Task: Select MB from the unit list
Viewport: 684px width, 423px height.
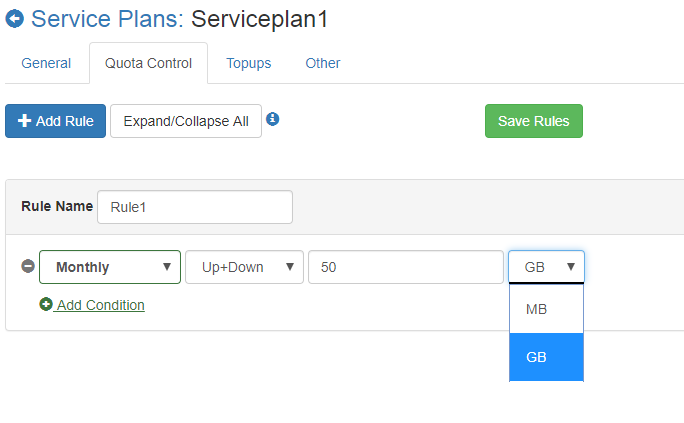Action: pyautogui.click(x=546, y=309)
